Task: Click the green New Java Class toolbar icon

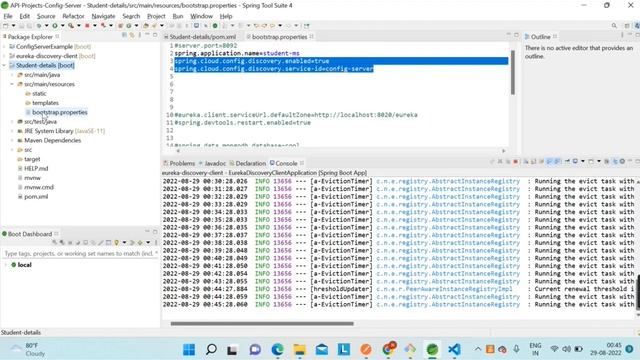Action: 129,26
